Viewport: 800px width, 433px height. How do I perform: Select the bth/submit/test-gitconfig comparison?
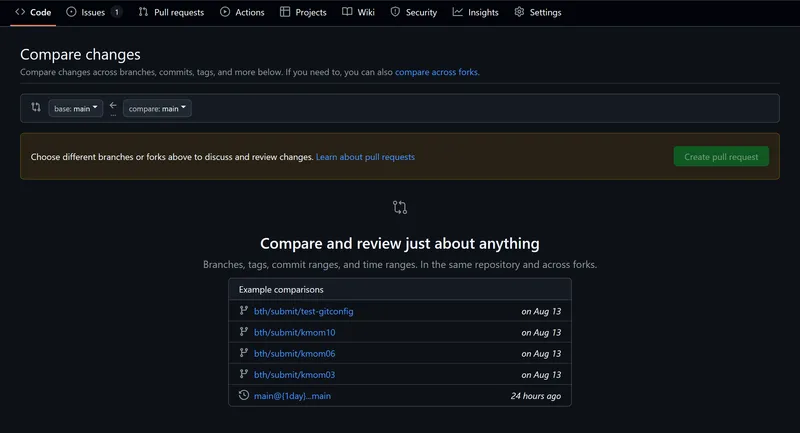[303, 311]
